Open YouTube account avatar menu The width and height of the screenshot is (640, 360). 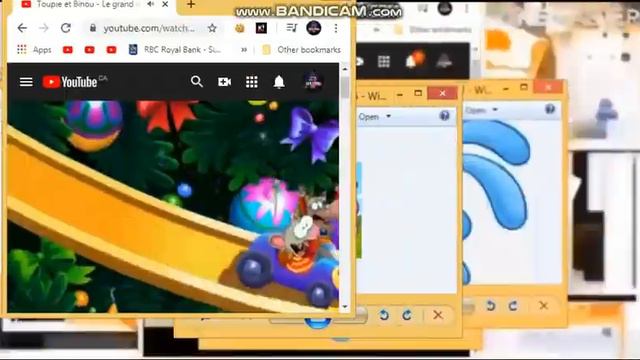click(x=313, y=82)
